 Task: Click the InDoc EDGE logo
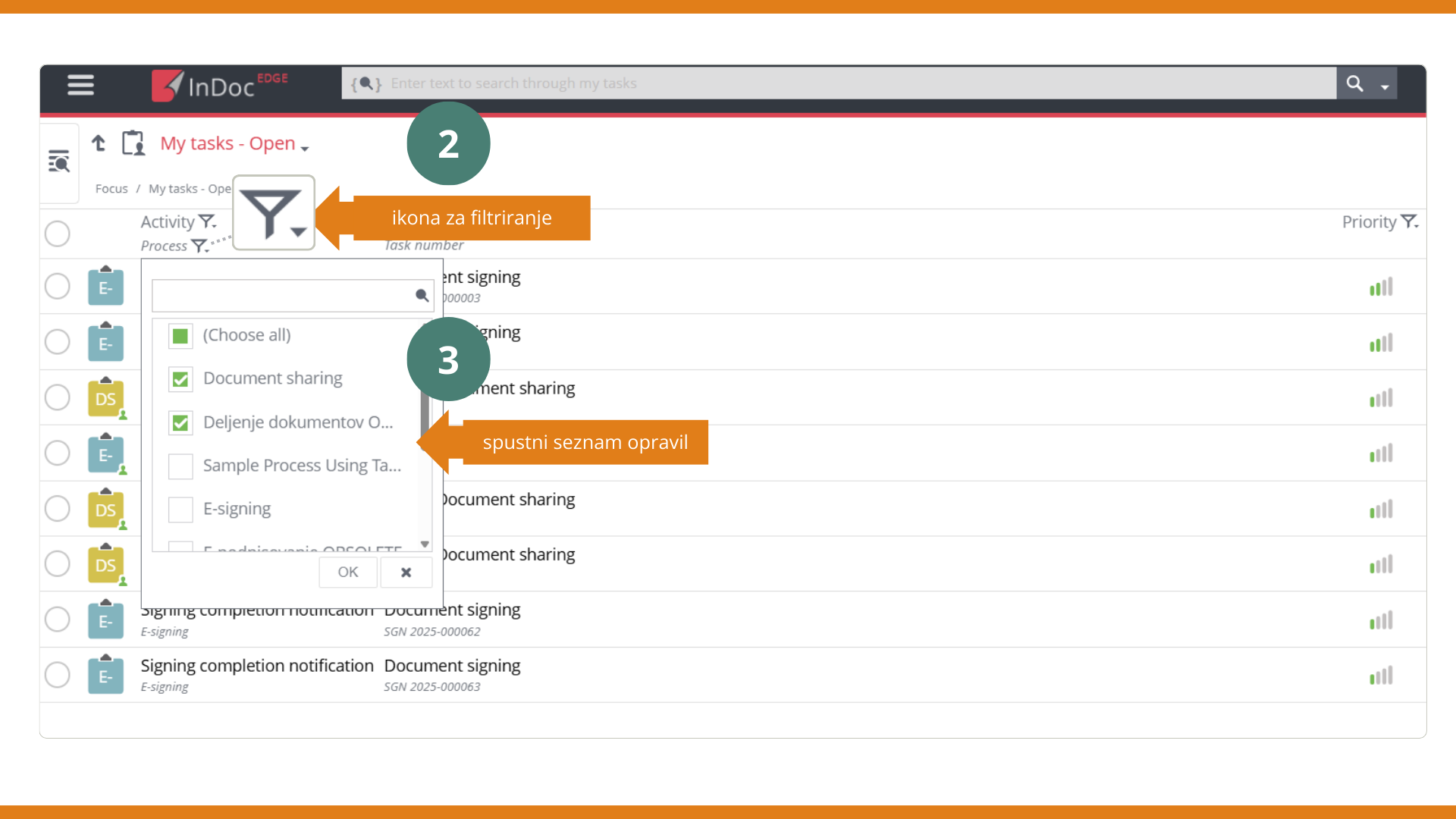(x=219, y=85)
